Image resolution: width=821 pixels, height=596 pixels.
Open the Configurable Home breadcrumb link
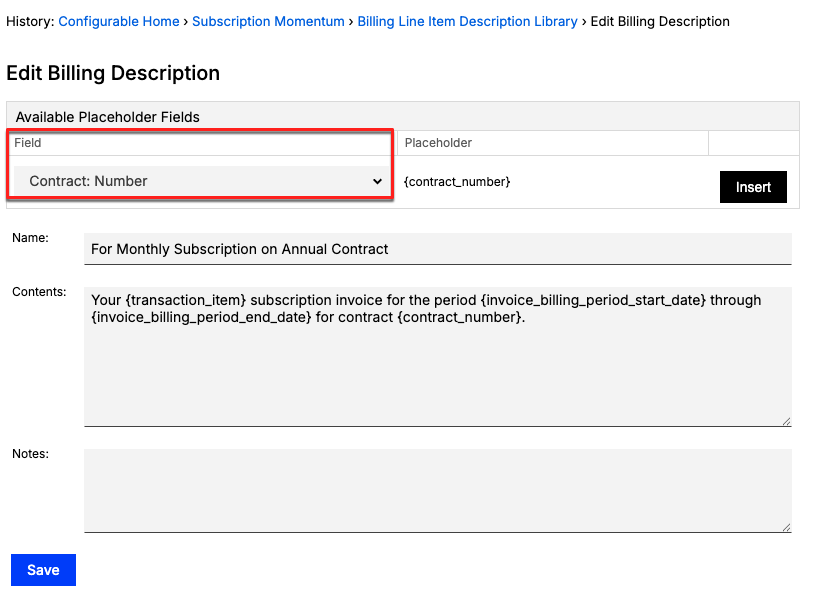click(119, 21)
